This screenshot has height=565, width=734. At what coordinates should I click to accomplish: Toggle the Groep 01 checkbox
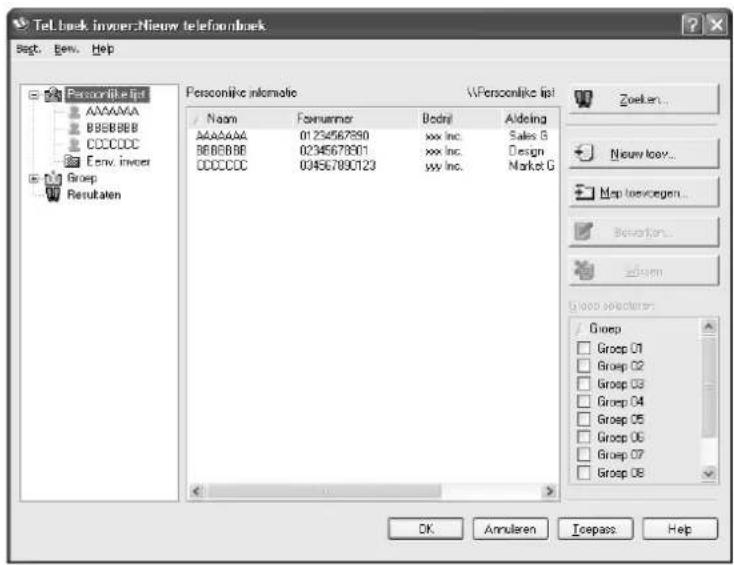[584, 348]
